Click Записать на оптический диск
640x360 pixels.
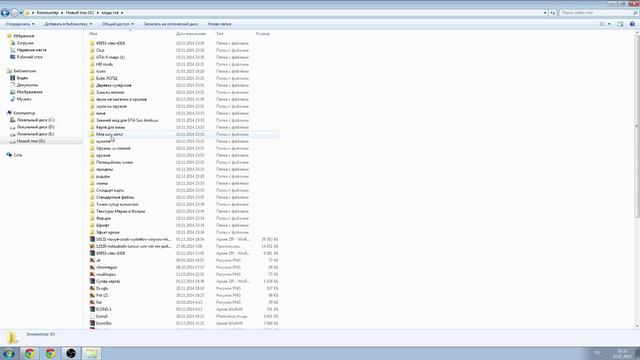pyautogui.click(x=171, y=24)
